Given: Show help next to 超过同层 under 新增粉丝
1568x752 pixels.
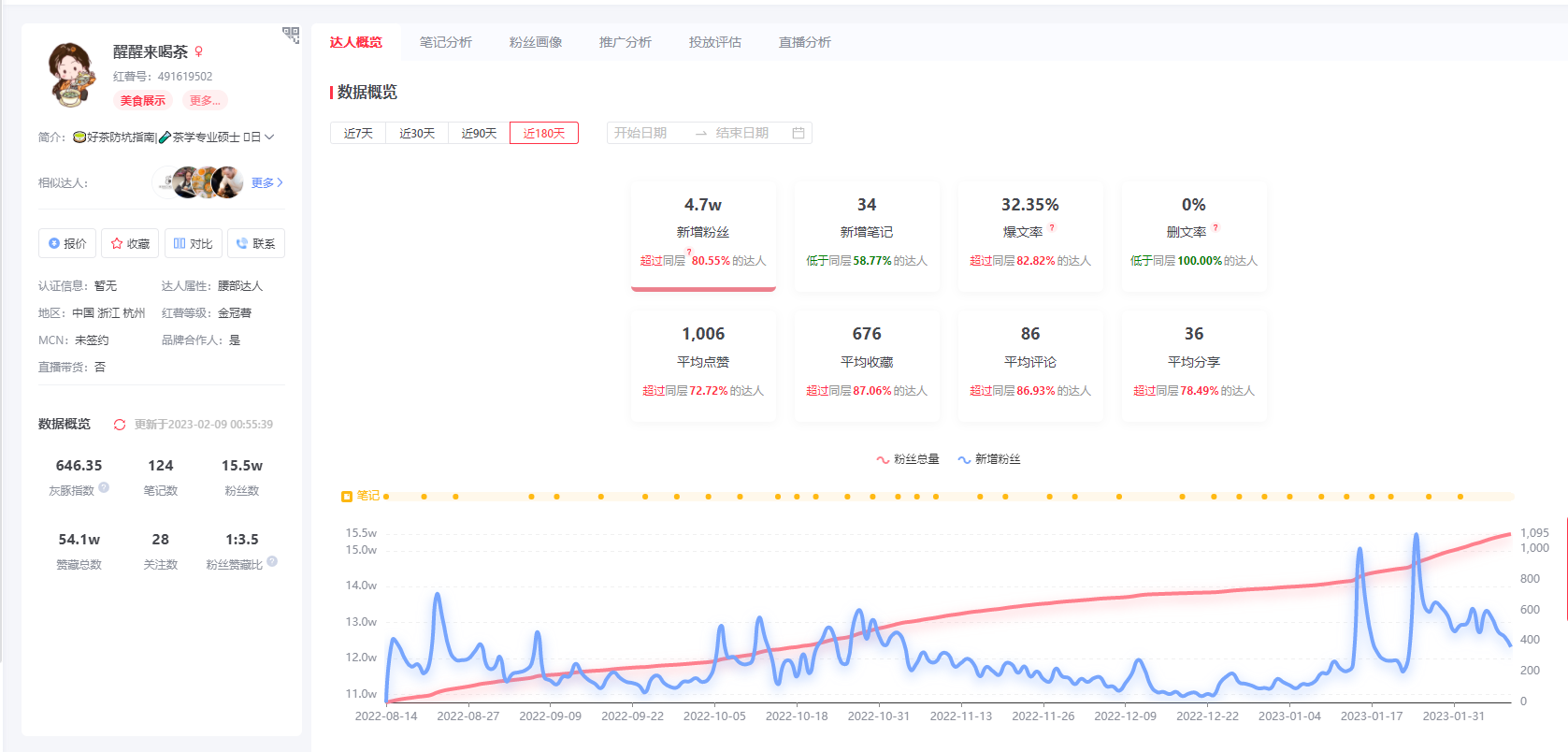Looking at the screenshot, I should [x=689, y=253].
